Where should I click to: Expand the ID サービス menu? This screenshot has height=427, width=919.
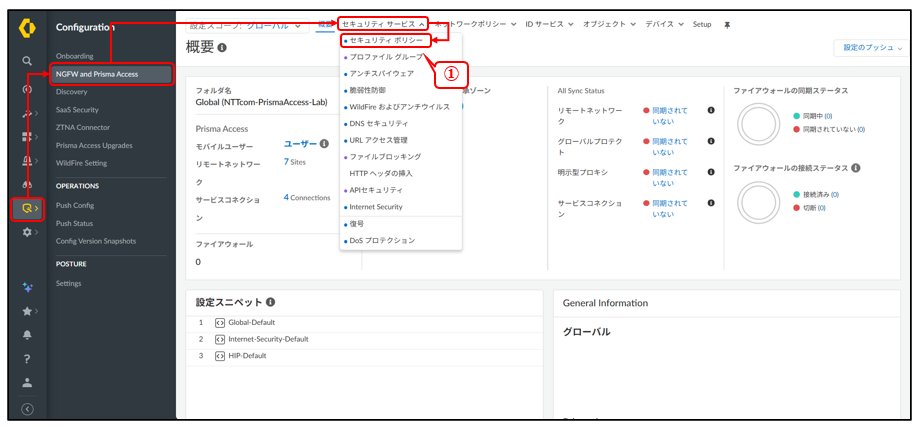coord(549,24)
